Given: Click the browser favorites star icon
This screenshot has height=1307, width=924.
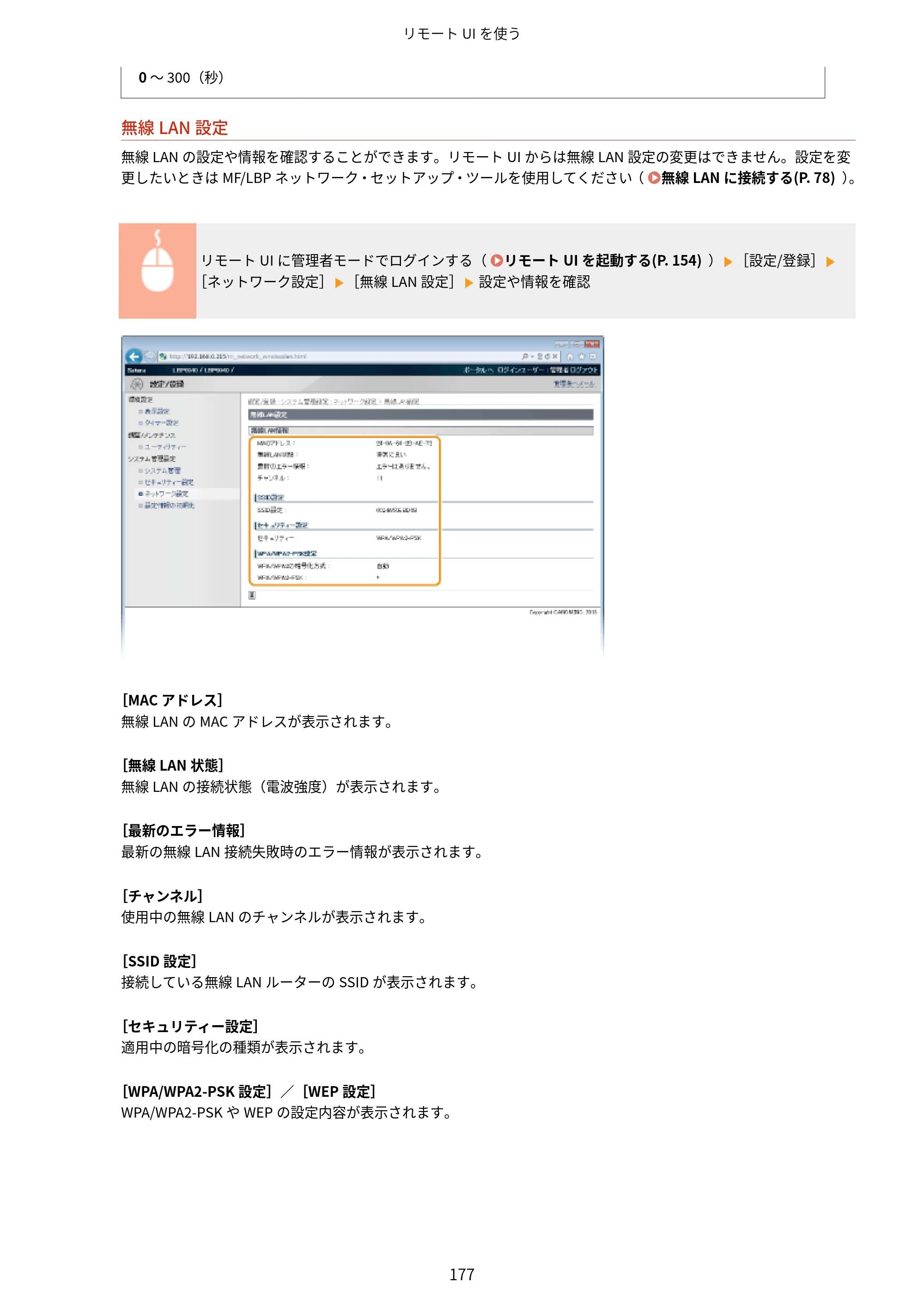Looking at the screenshot, I should 581,356.
